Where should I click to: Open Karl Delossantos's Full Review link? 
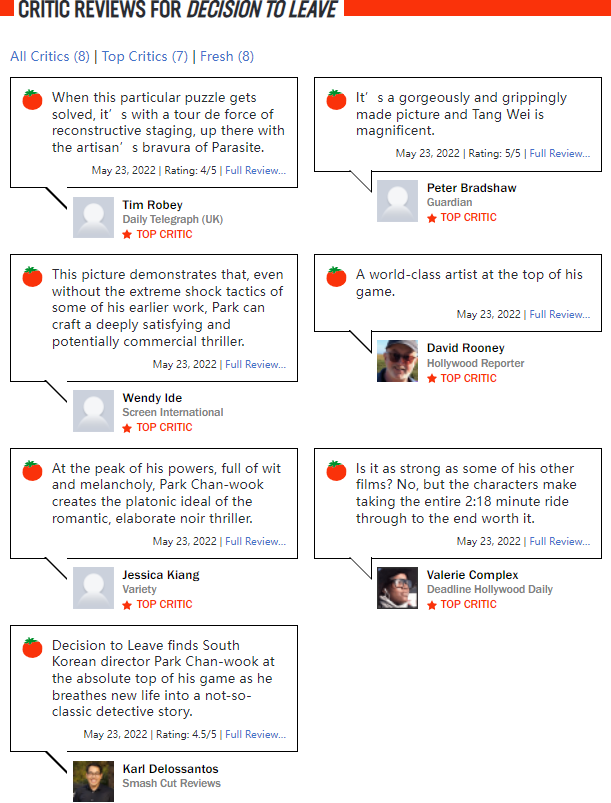point(256,734)
